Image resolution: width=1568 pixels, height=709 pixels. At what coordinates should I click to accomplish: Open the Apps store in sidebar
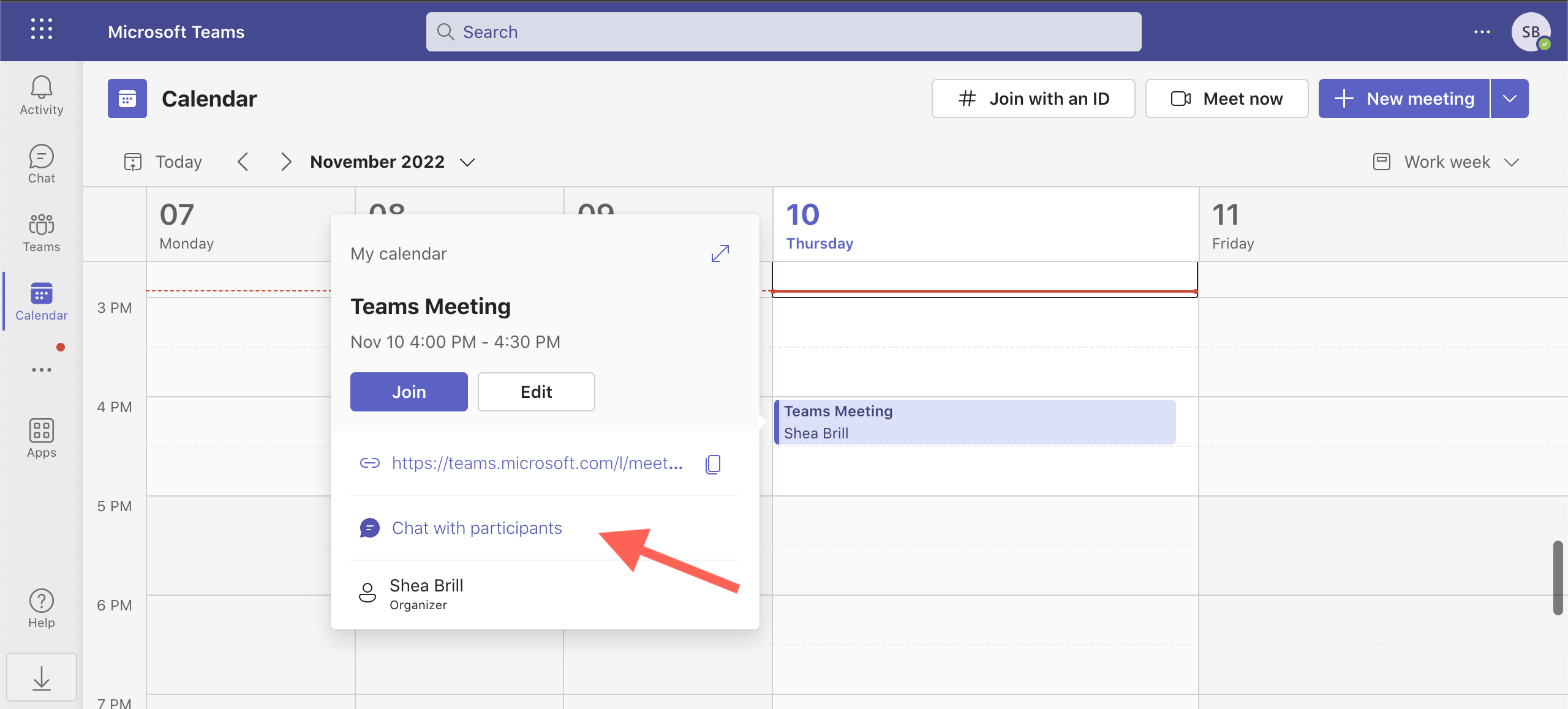(42, 438)
